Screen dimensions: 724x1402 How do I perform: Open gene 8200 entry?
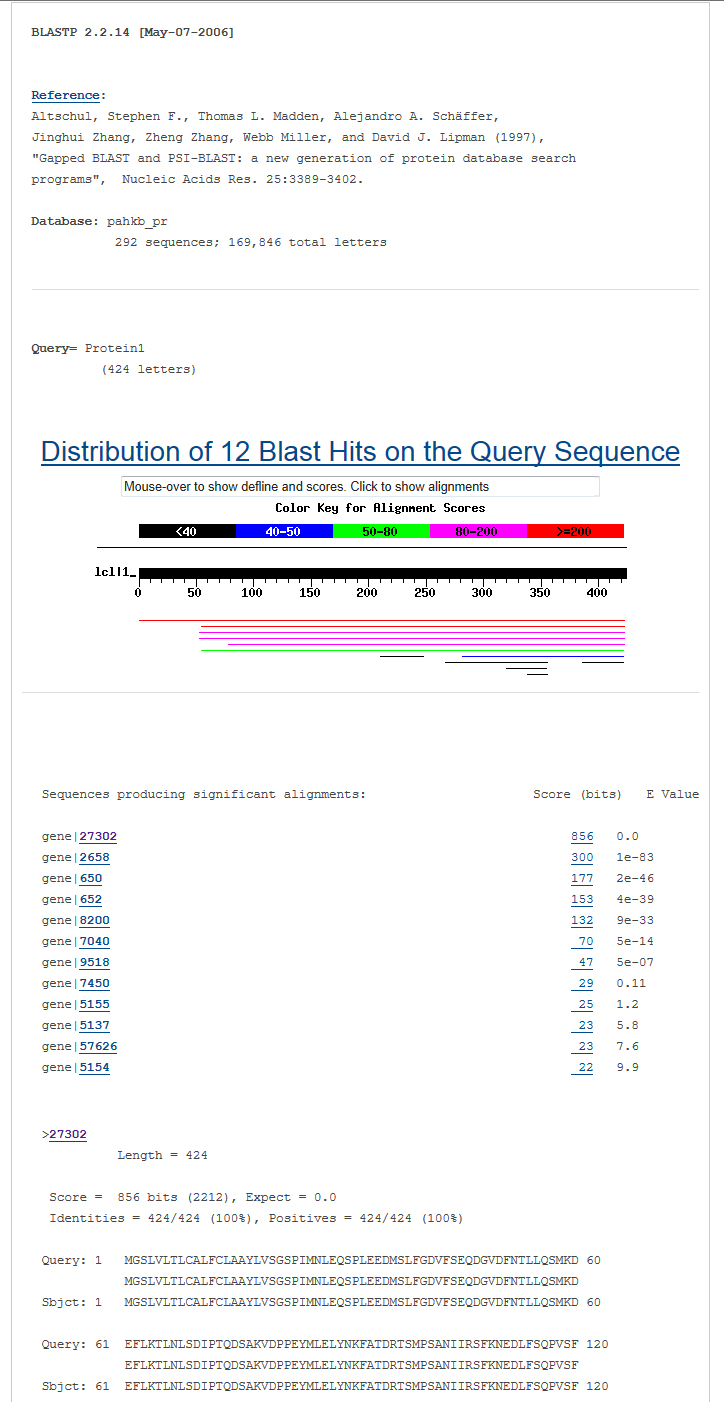point(95,921)
